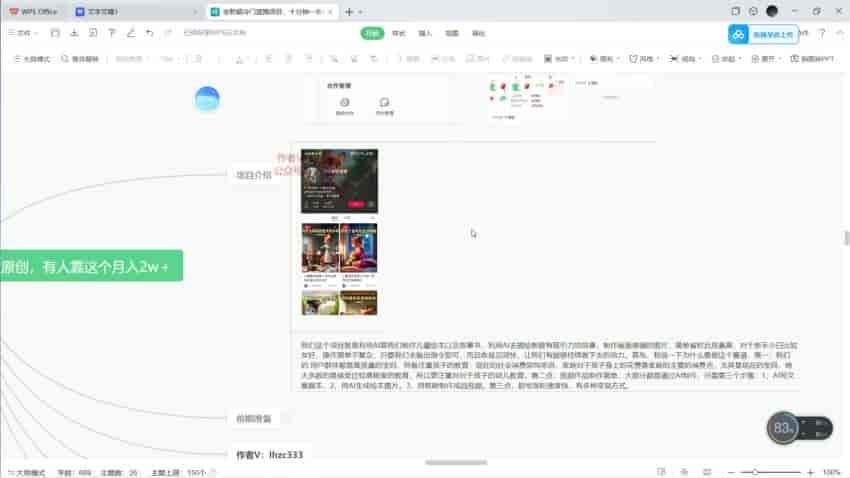Click the third view mode icon in status bar
Image resolution: width=850 pixels, height=478 pixels.
tap(707, 472)
